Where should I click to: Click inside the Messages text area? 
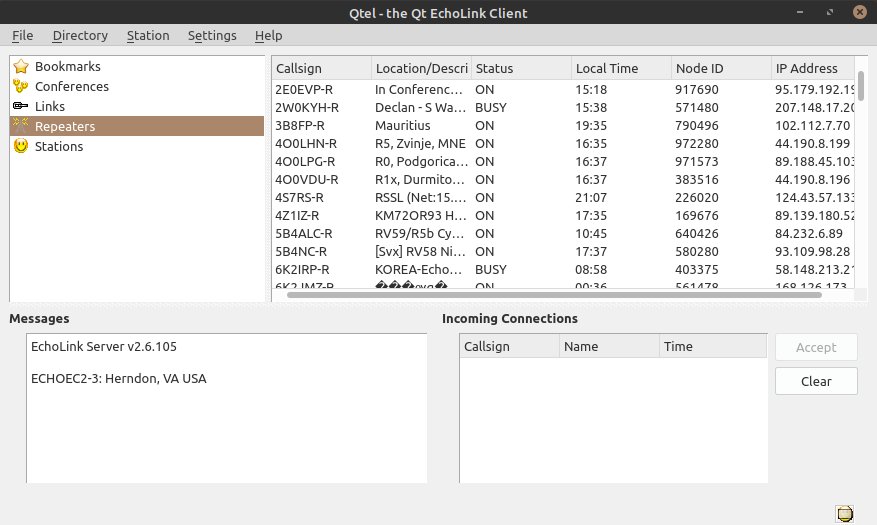tap(227, 408)
